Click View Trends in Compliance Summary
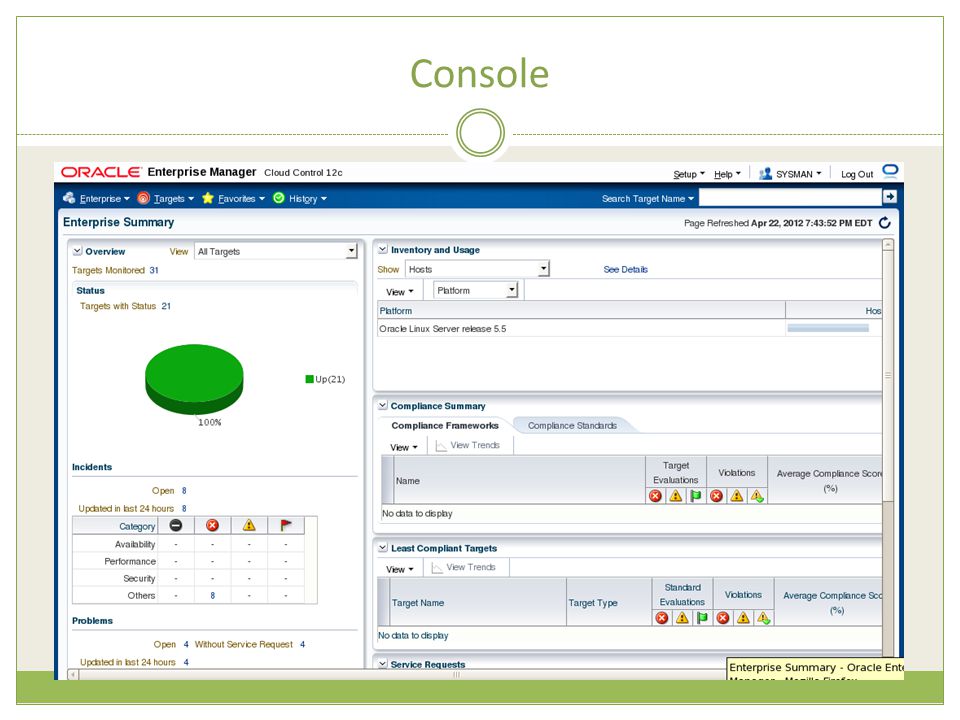 point(468,445)
